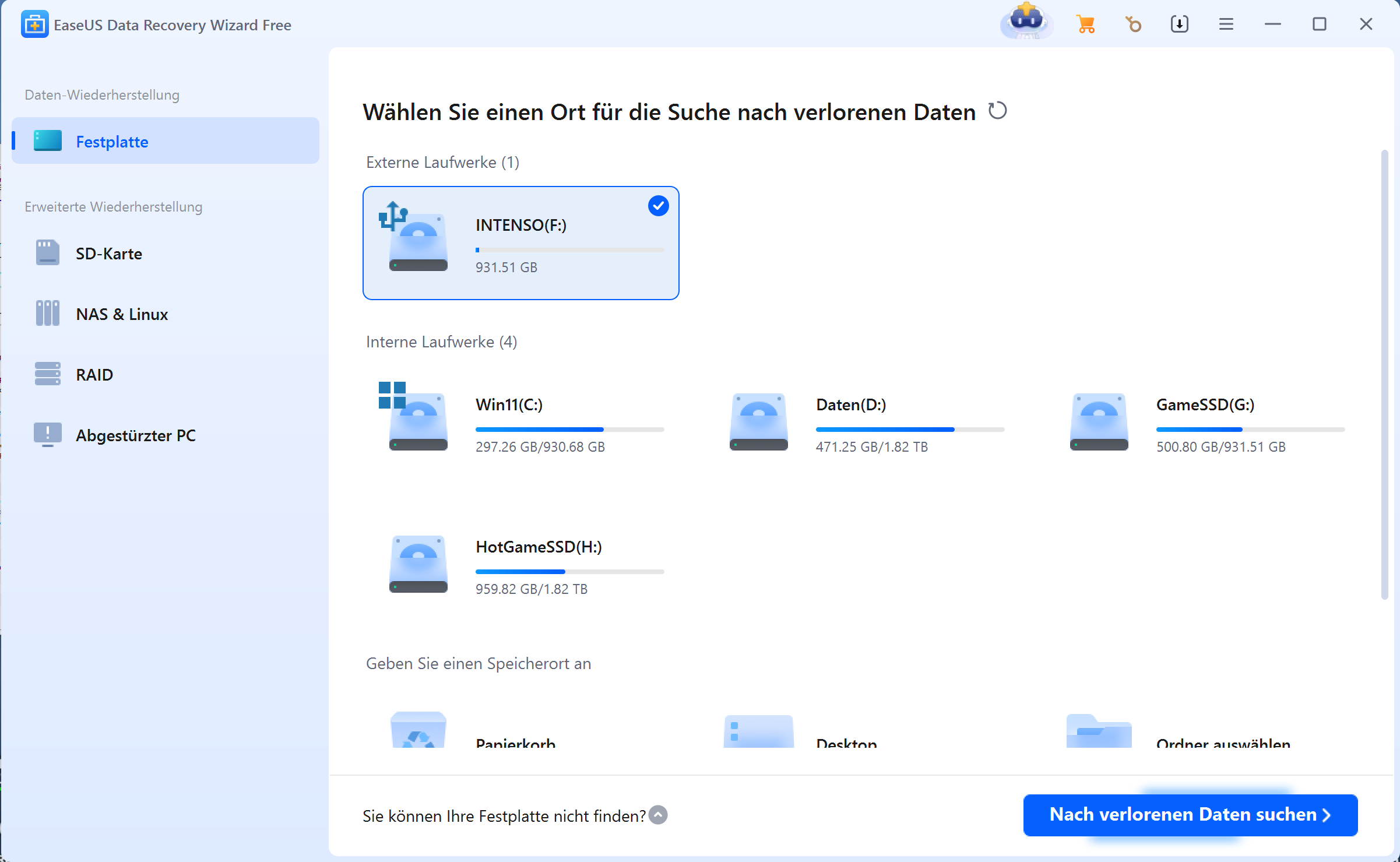1400x862 pixels.
Task: Select SD-Karte in the sidebar
Action: click(x=108, y=254)
